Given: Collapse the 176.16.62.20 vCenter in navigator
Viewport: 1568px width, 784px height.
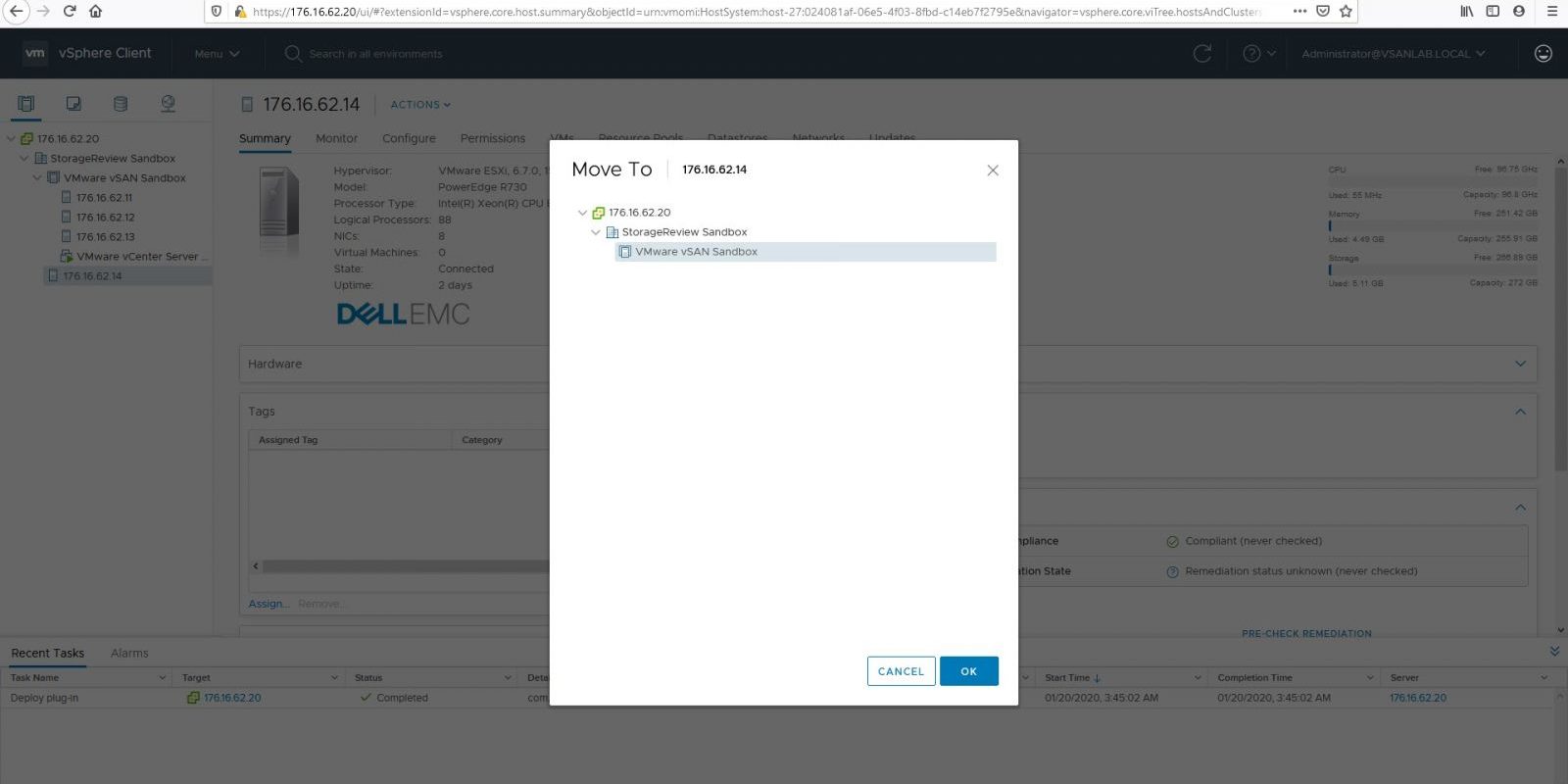Looking at the screenshot, I should click(x=11, y=139).
